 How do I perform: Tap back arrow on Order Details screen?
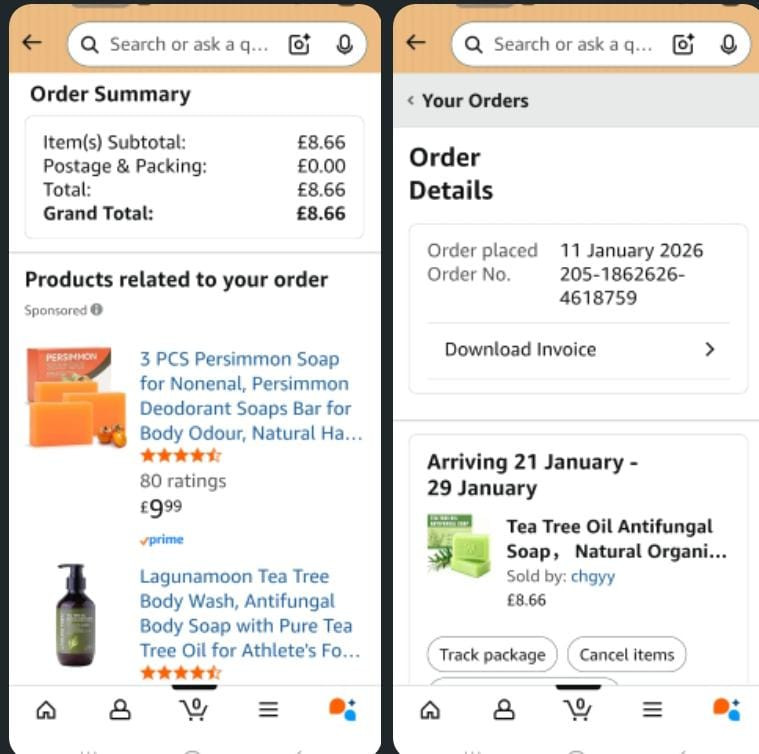point(416,43)
